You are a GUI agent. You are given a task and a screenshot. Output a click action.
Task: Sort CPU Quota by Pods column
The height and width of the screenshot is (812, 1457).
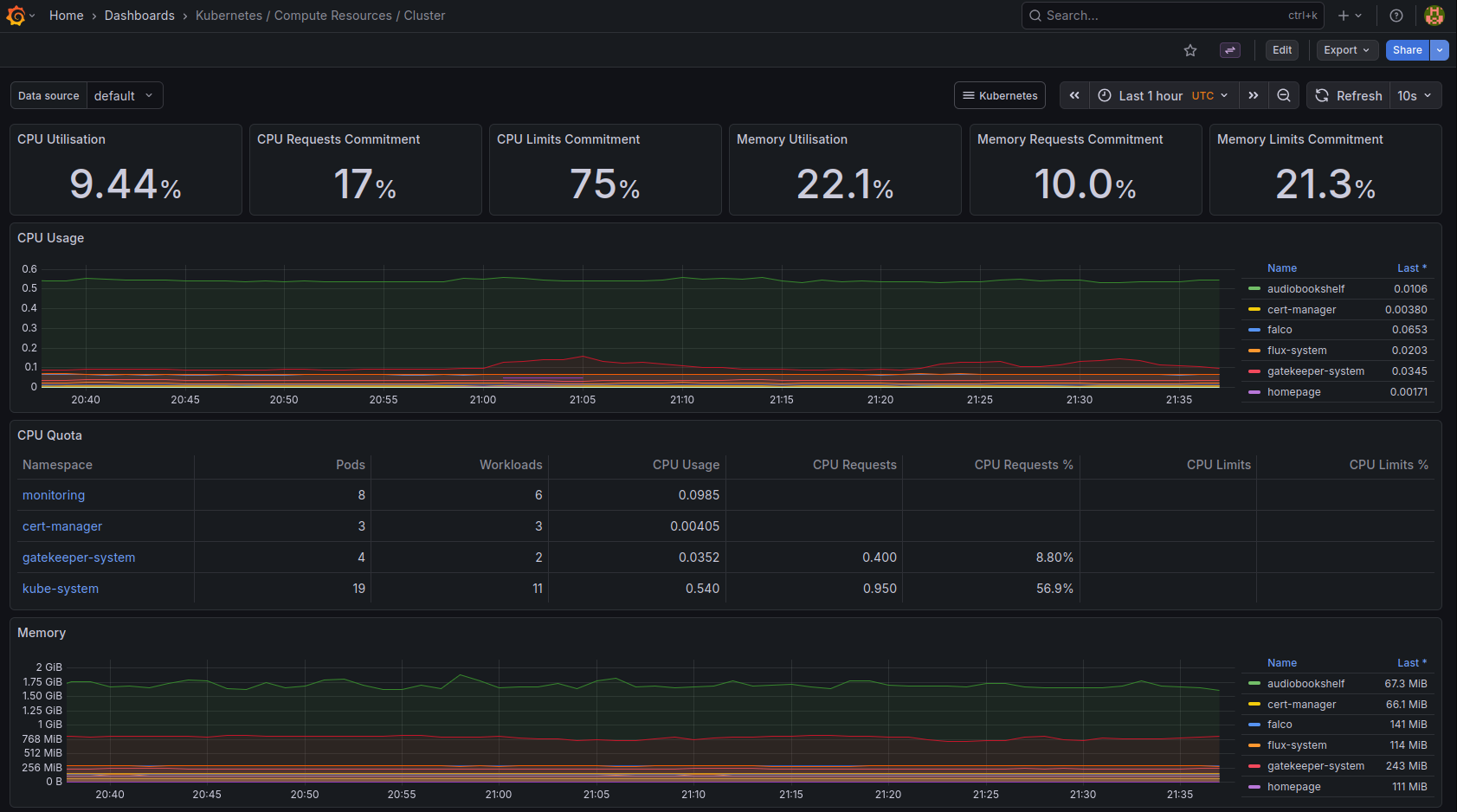351,465
